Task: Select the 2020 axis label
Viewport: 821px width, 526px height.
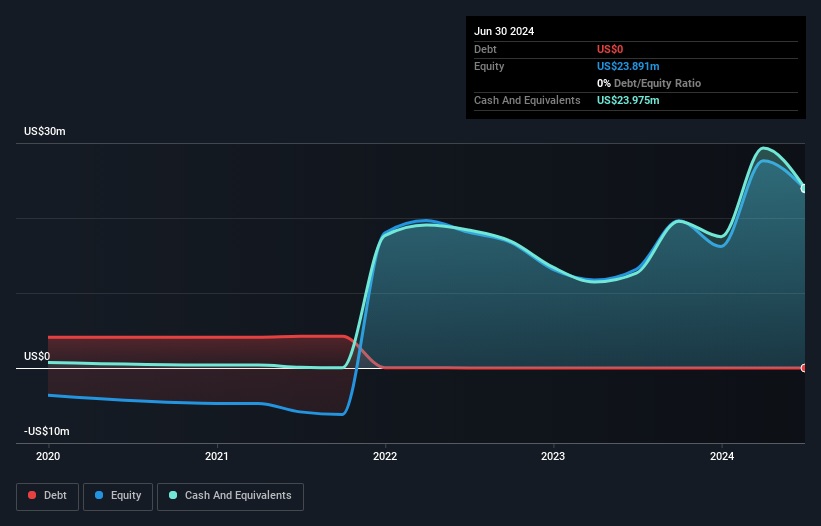Action: point(48,456)
